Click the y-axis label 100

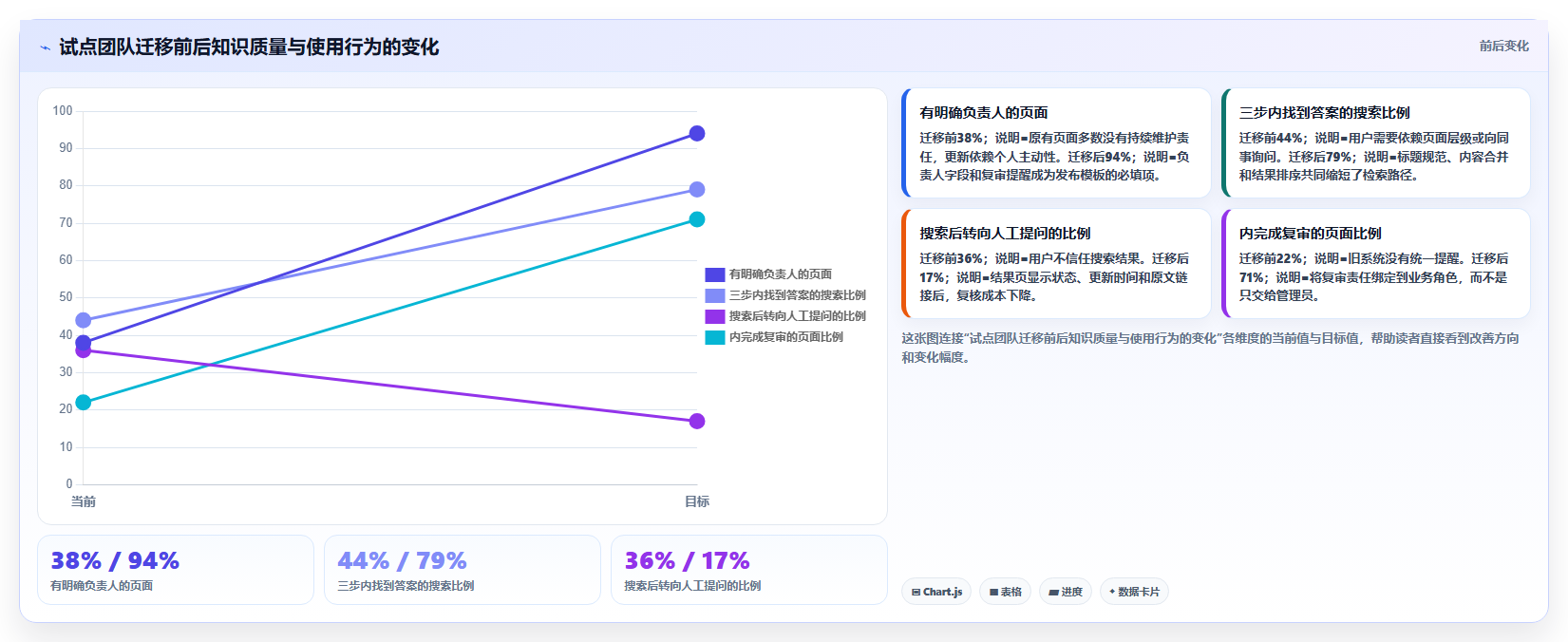point(63,111)
